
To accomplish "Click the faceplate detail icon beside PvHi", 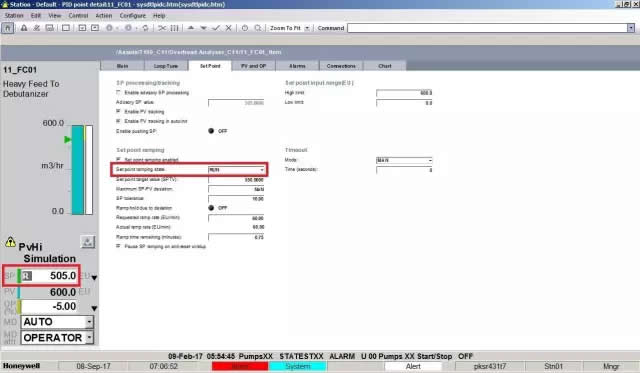I will tap(87, 242).
